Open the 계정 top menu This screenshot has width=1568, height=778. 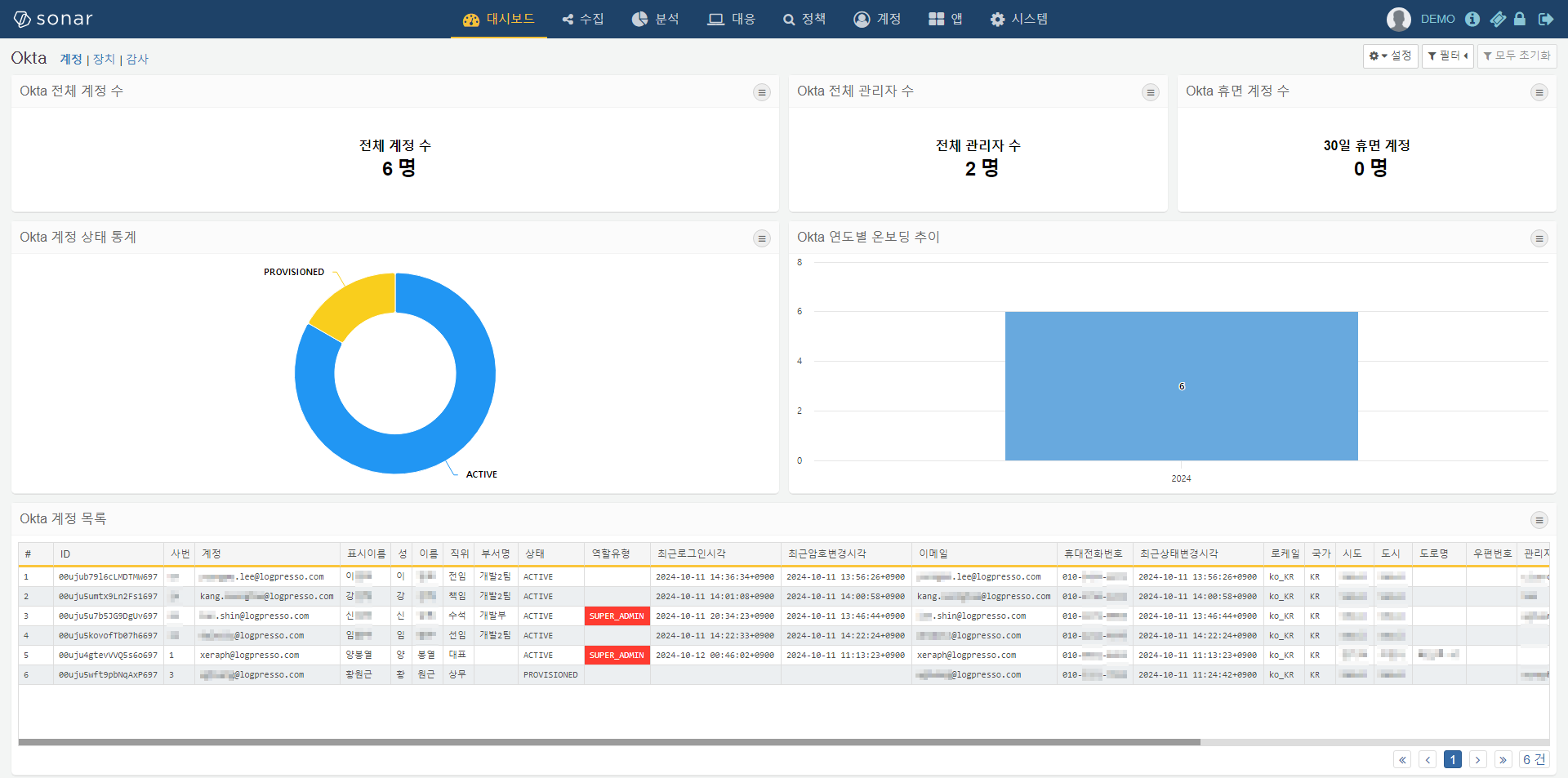point(878,19)
